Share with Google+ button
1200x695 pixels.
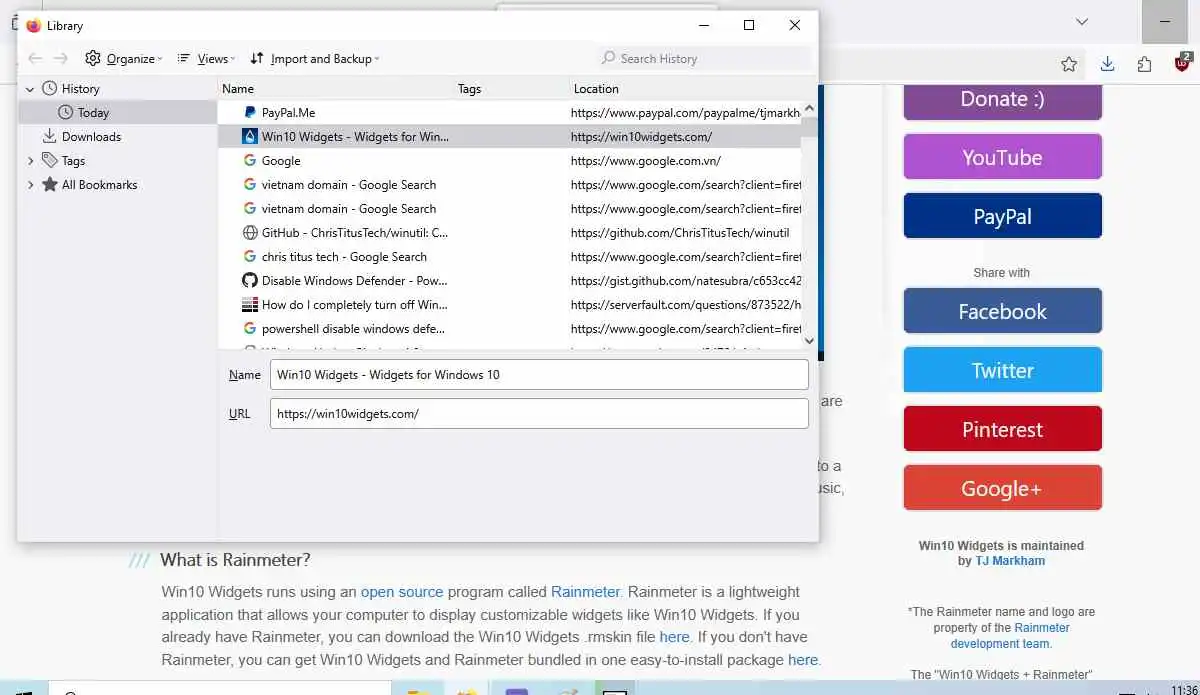pyautogui.click(x=1002, y=488)
